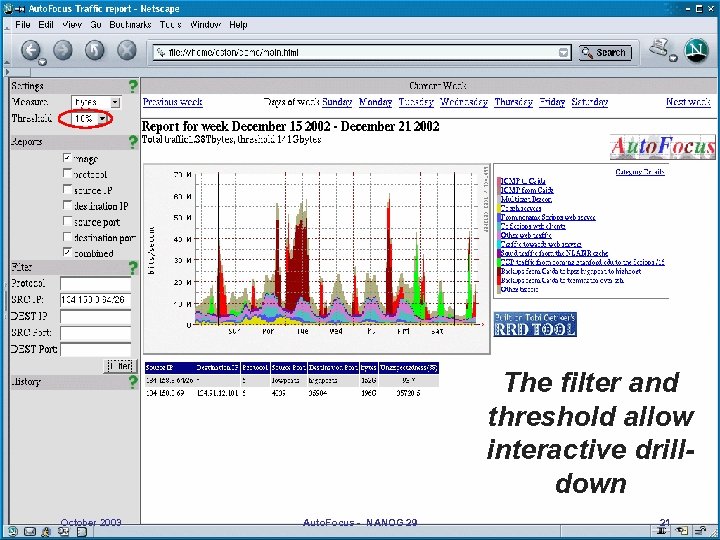This screenshot has height=540, width=720.
Task: Click the Other traffic legend color swatch
Action: (x=499, y=289)
